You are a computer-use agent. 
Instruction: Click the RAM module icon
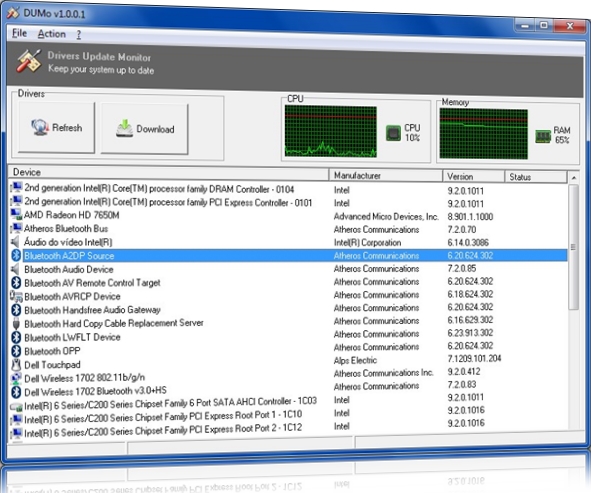tap(543, 136)
